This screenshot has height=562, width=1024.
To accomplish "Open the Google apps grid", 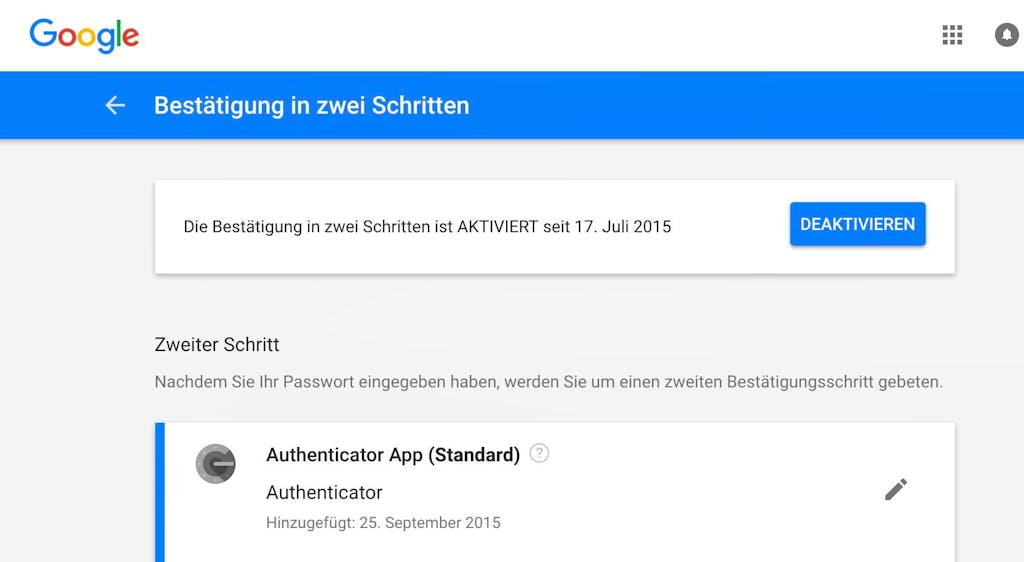I will pyautogui.click(x=952, y=35).
